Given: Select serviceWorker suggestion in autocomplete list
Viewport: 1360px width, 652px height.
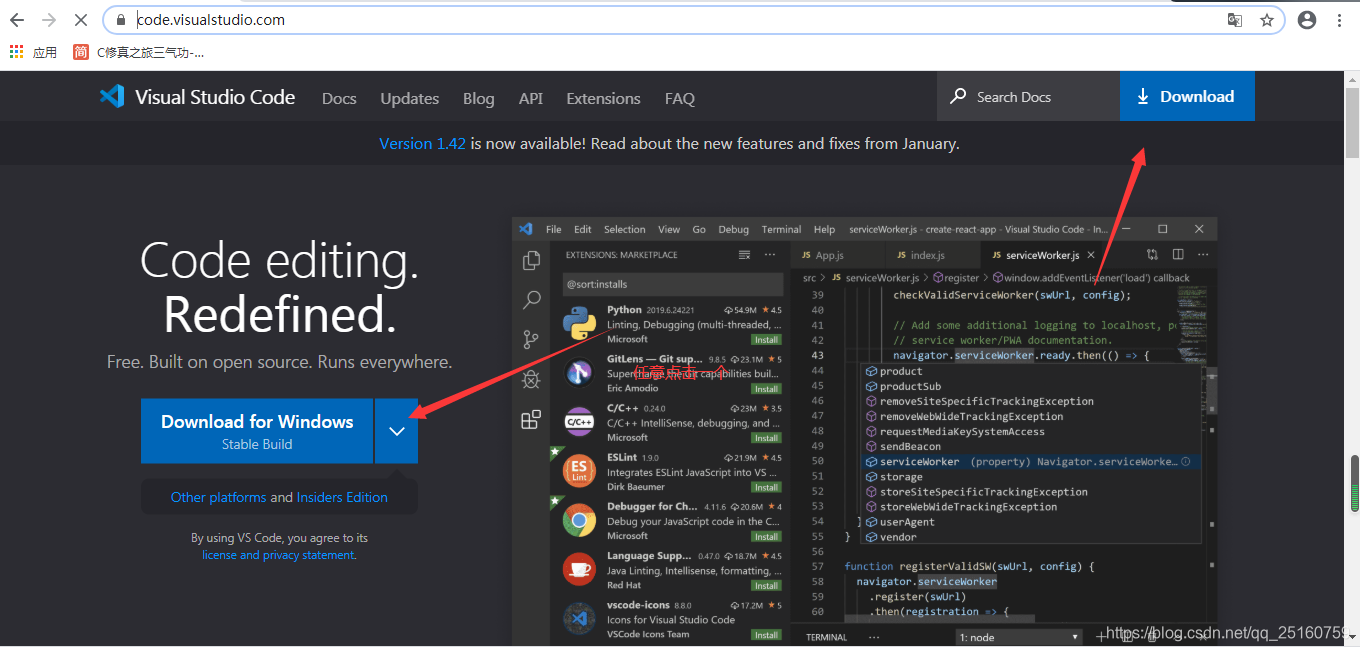Looking at the screenshot, I should pyautogui.click(x=1029, y=462).
